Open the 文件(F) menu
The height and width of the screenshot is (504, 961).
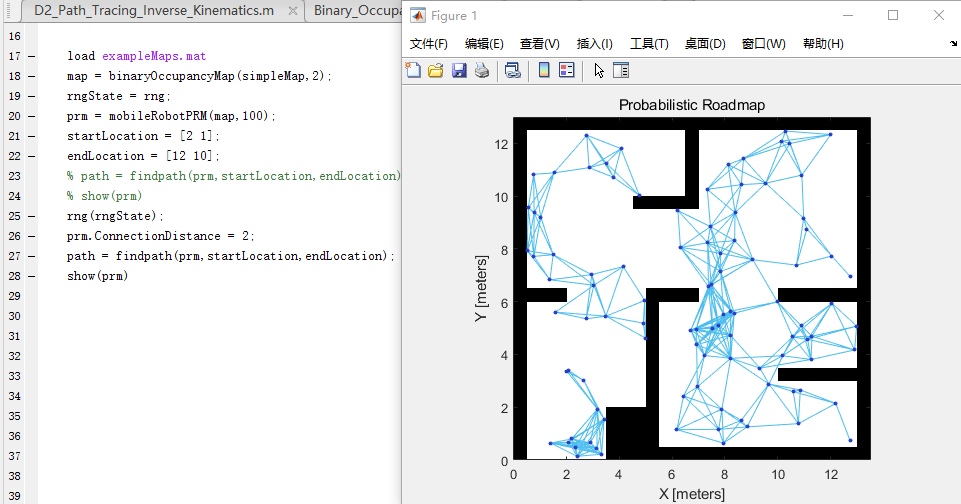428,44
